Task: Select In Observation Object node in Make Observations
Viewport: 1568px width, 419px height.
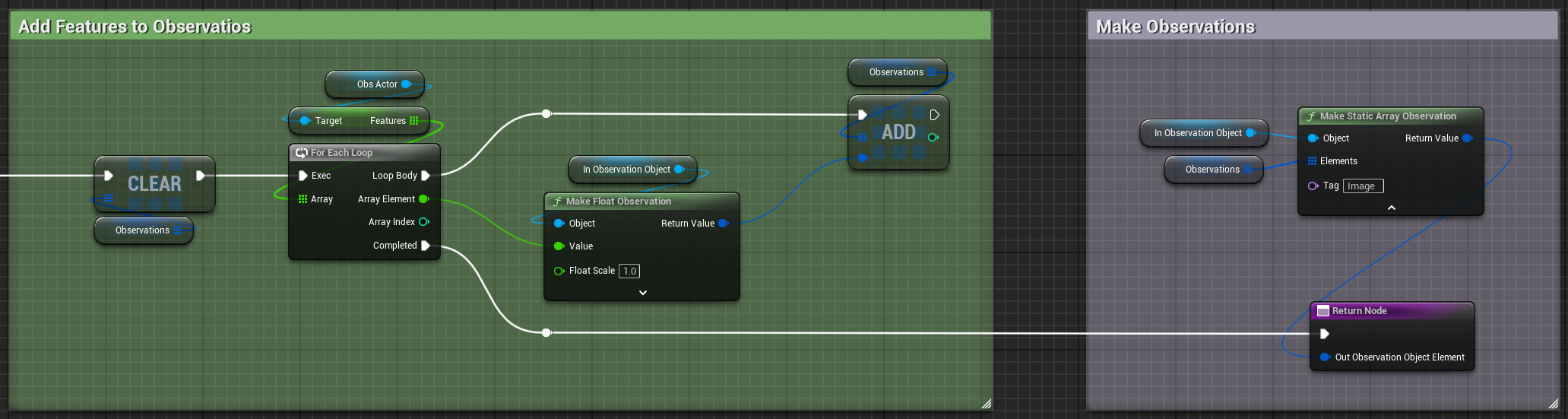Action: coord(1203,133)
